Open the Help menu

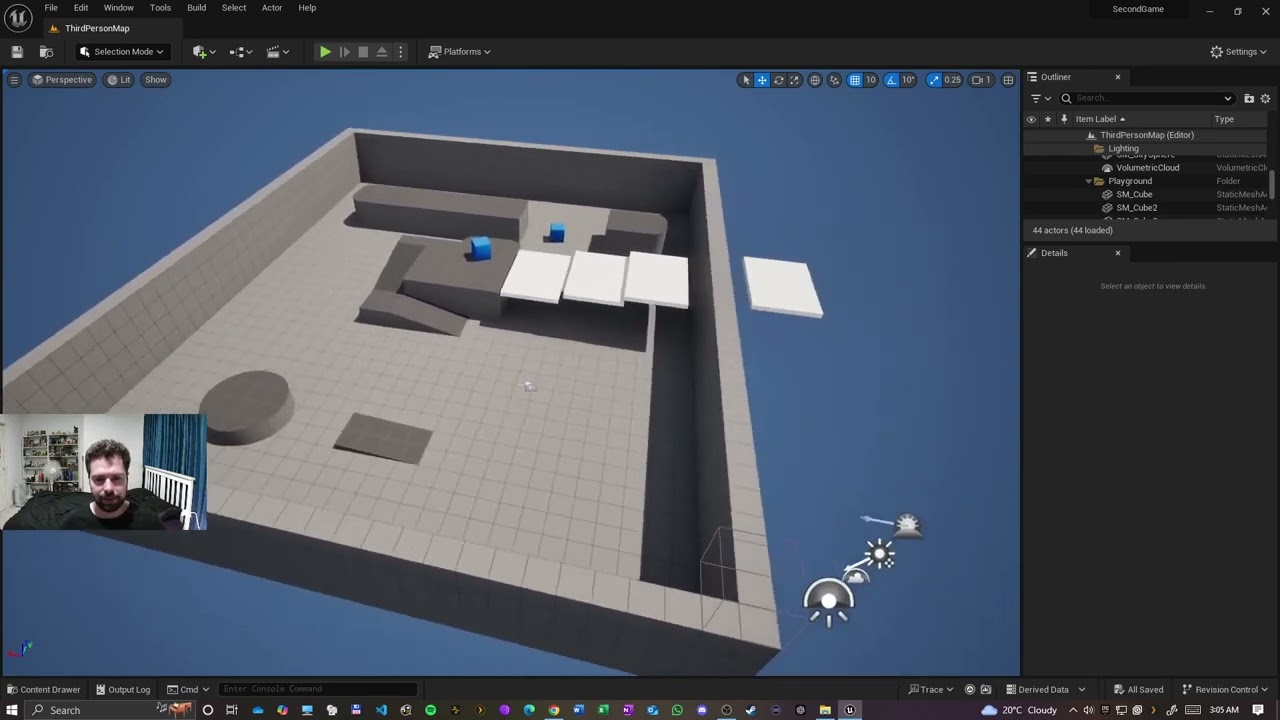[x=307, y=8]
